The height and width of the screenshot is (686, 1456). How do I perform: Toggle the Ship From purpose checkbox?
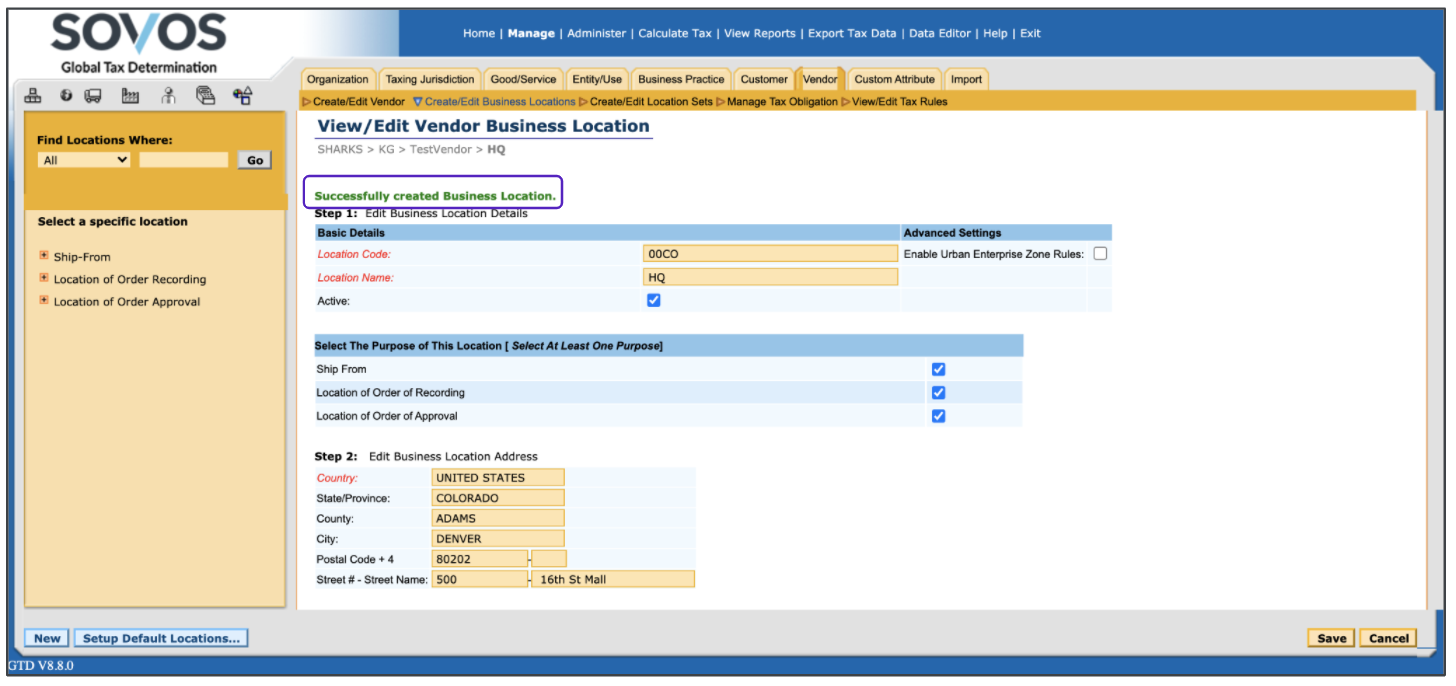[x=938, y=369]
